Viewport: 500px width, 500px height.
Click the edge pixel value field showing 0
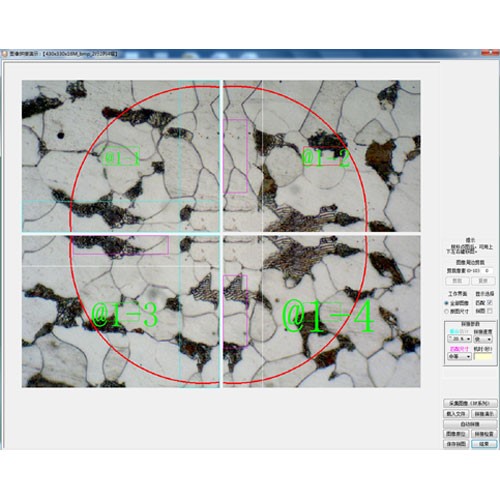(487, 271)
